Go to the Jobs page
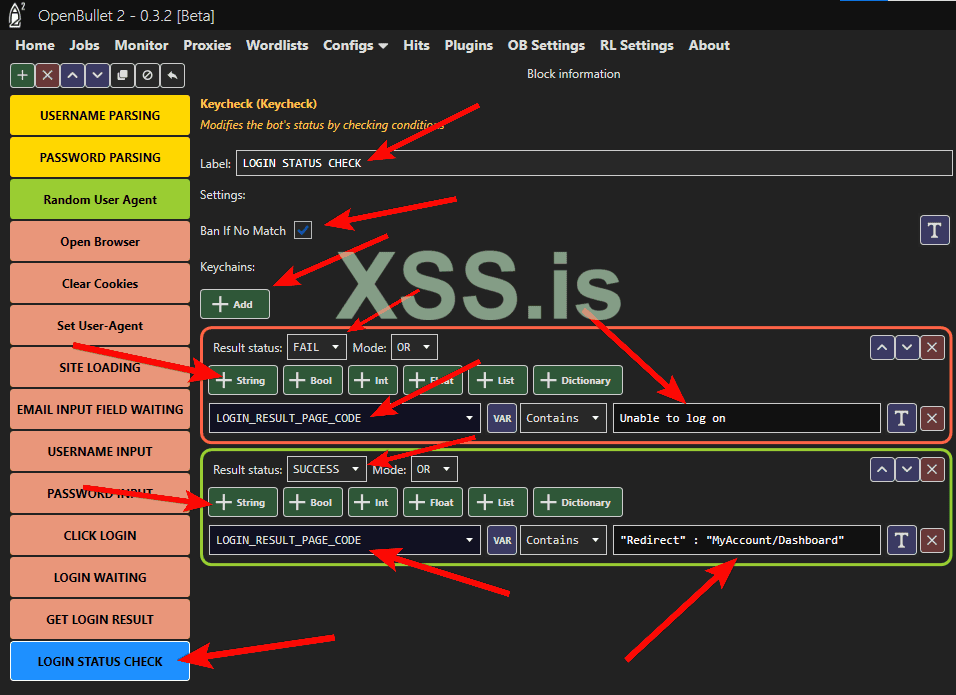Screen dimensions: 956x695 tap(84, 46)
